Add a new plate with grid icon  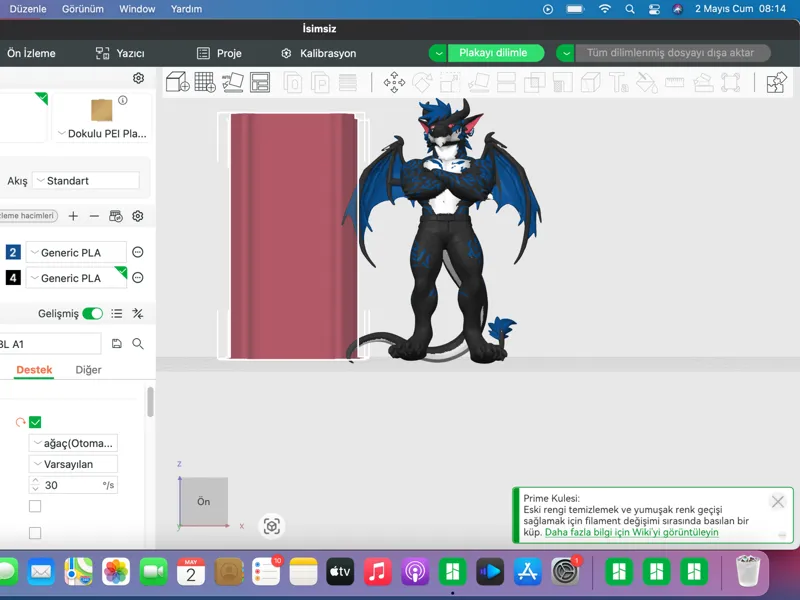205,82
